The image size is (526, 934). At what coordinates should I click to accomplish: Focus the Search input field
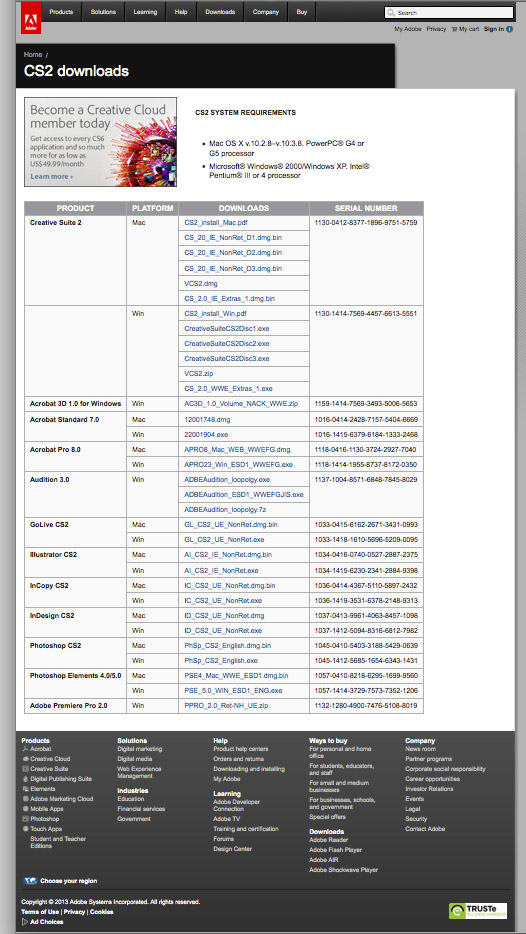click(x=449, y=13)
